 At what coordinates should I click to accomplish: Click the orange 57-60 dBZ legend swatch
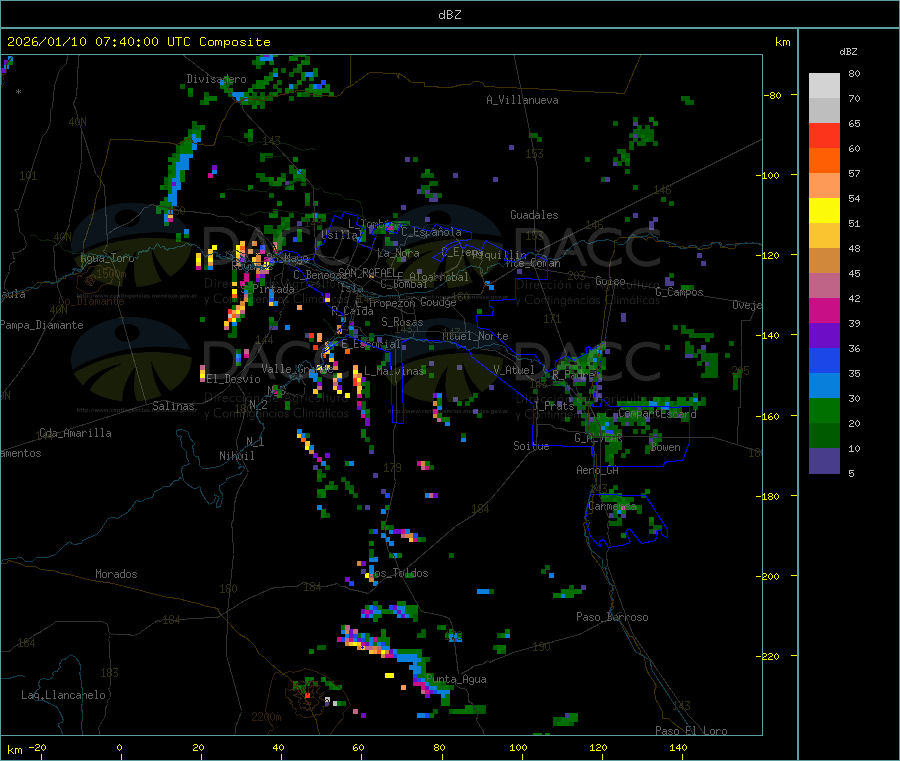click(x=824, y=161)
